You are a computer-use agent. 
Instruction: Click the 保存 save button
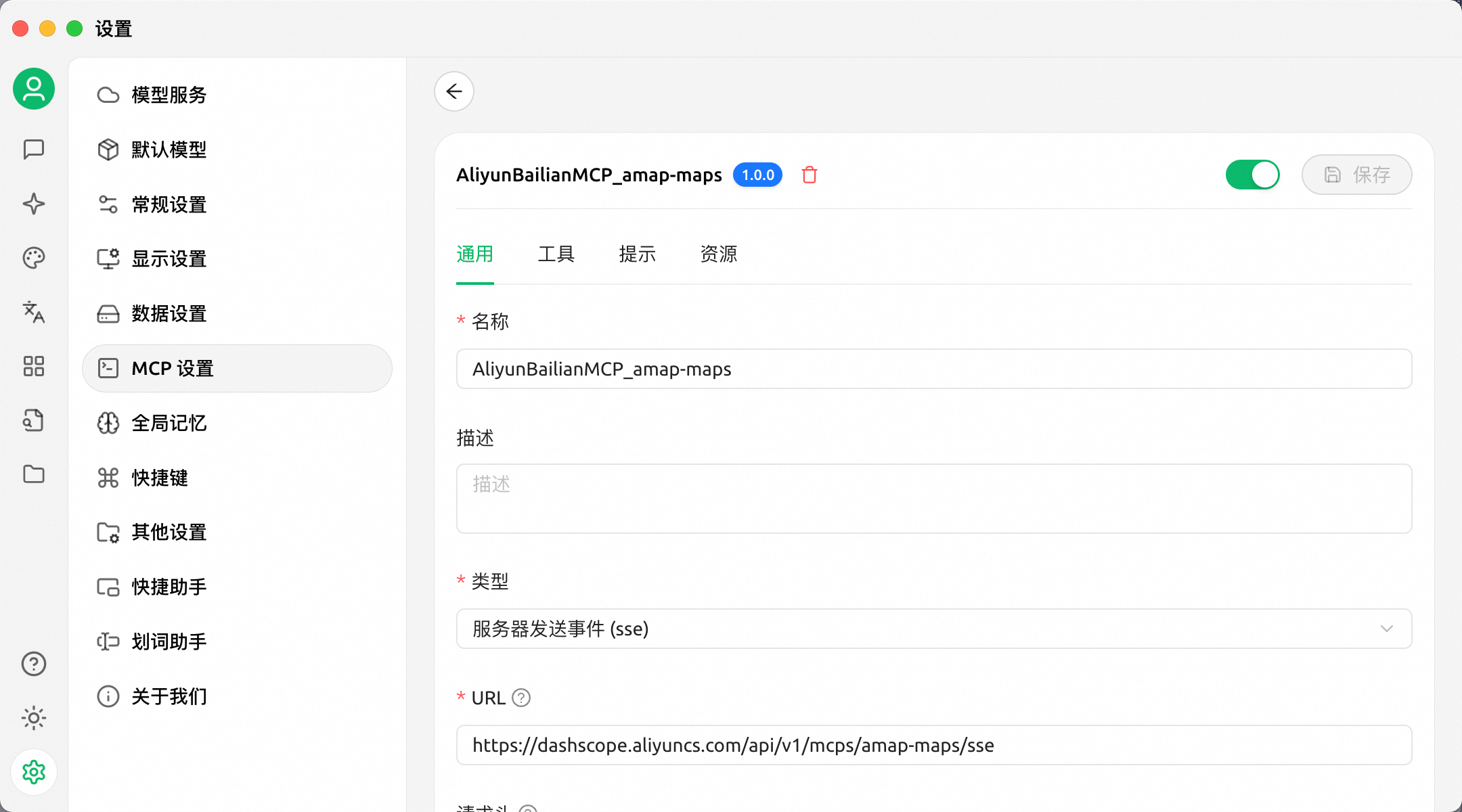(x=1356, y=175)
